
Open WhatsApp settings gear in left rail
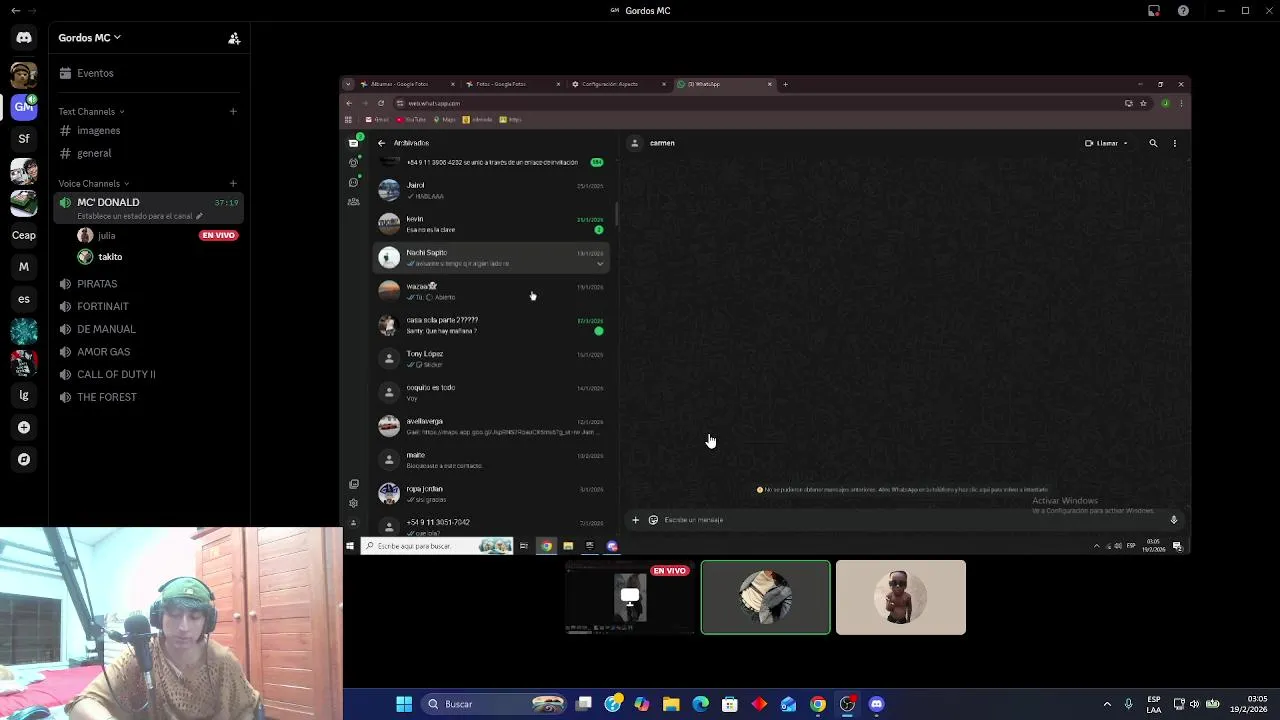click(353, 503)
